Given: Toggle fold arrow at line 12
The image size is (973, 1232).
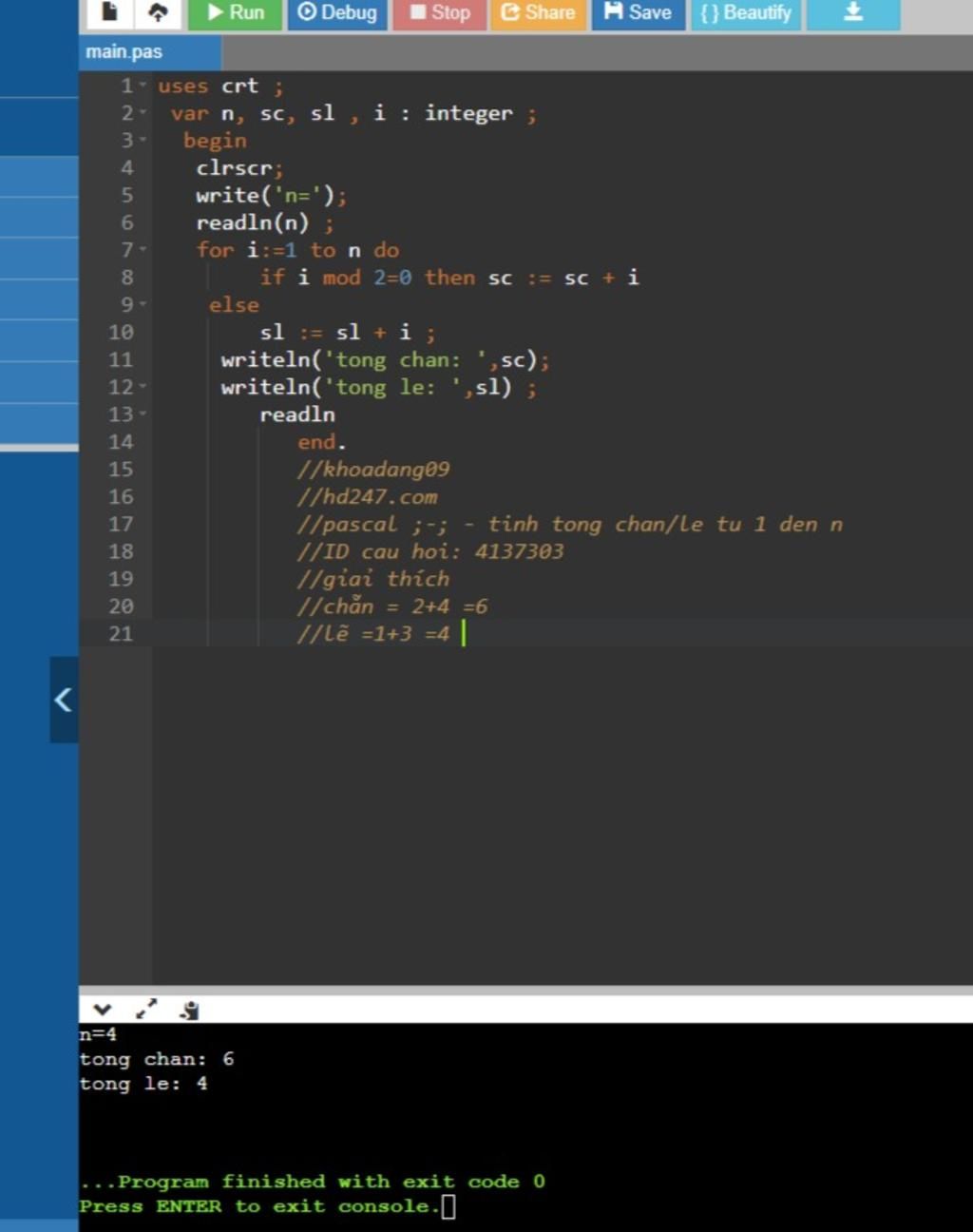Looking at the screenshot, I should tap(143, 388).
